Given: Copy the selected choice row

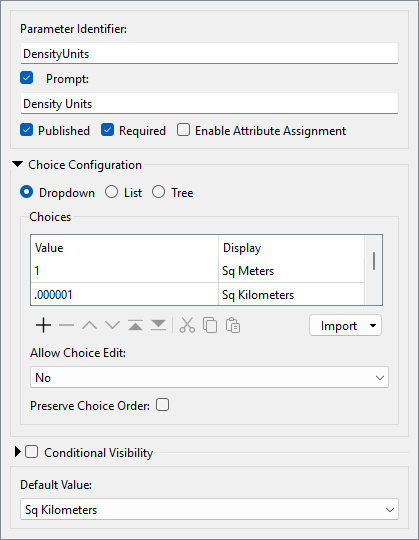Looking at the screenshot, I should click(x=210, y=325).
